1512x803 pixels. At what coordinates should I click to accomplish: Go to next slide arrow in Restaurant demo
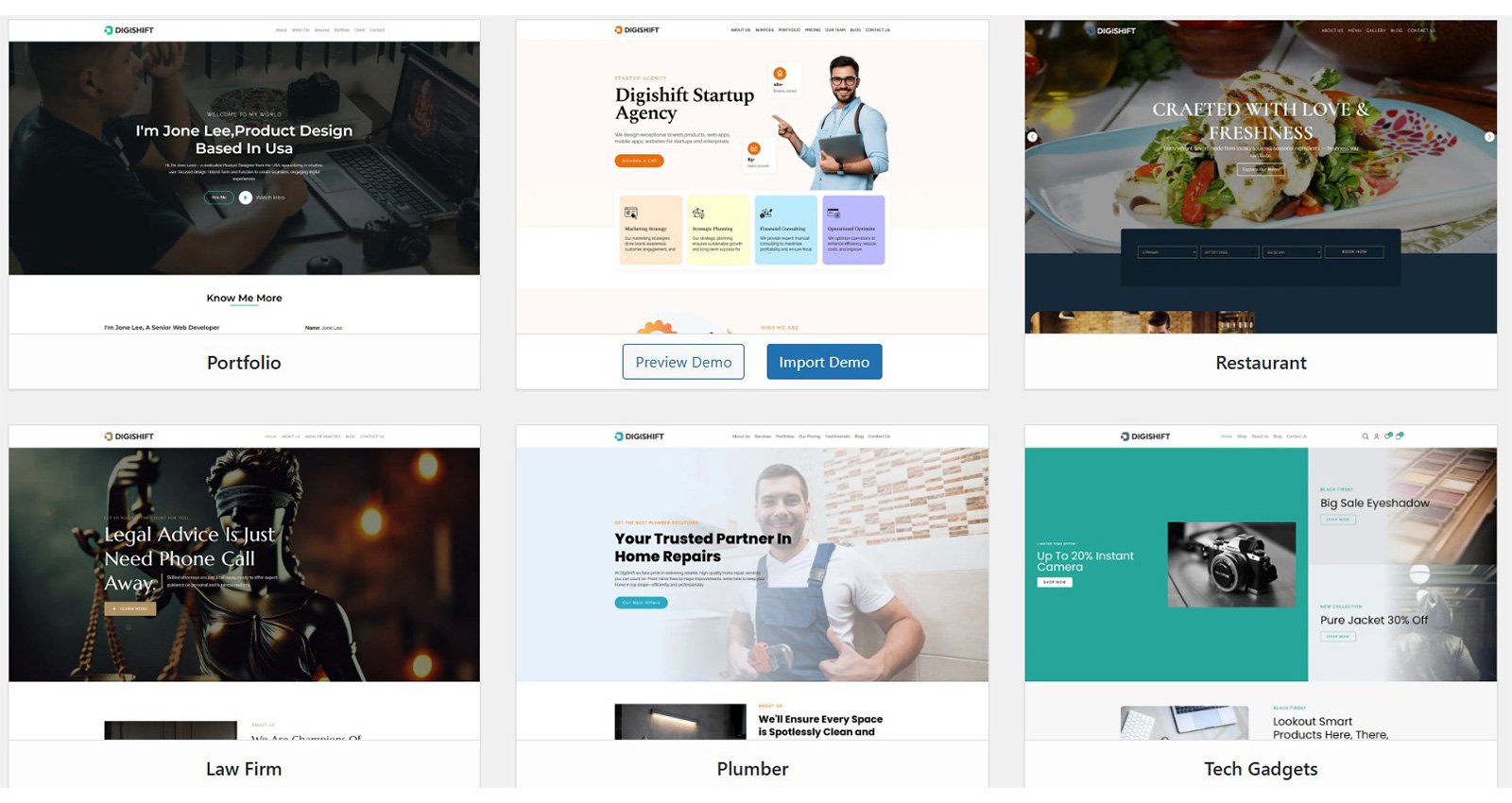(x=1489, y=137)
